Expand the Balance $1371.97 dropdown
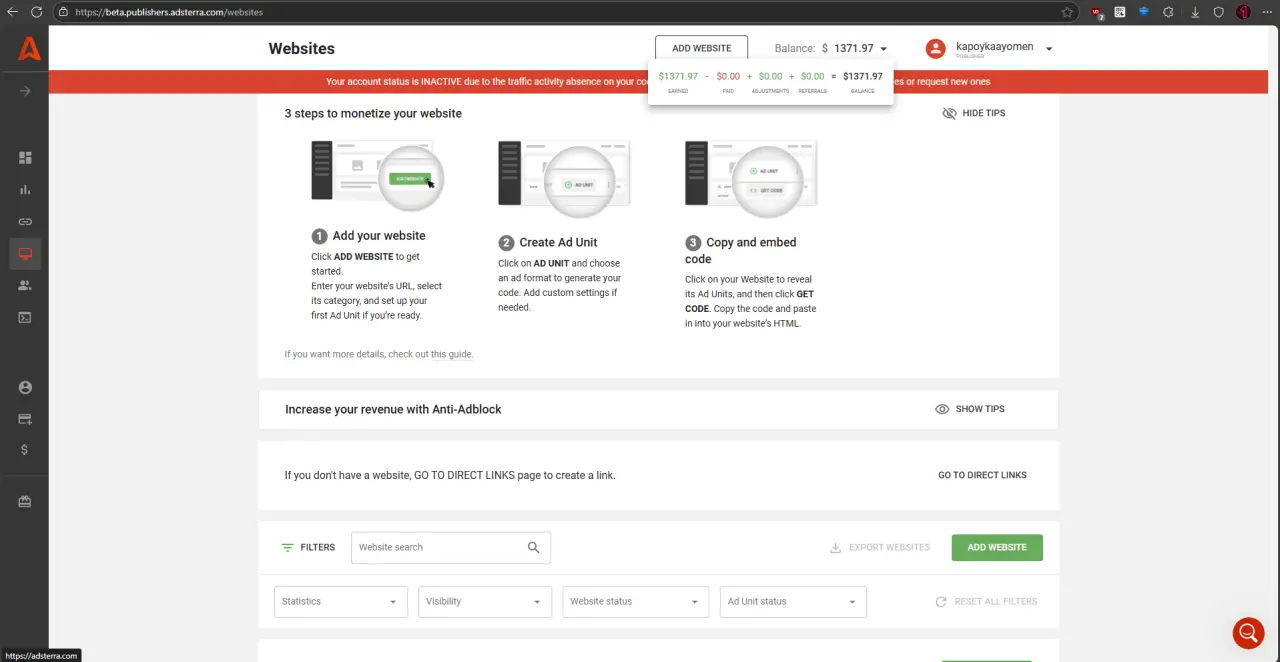This screenshot has height=662, width=1280. 884,49
